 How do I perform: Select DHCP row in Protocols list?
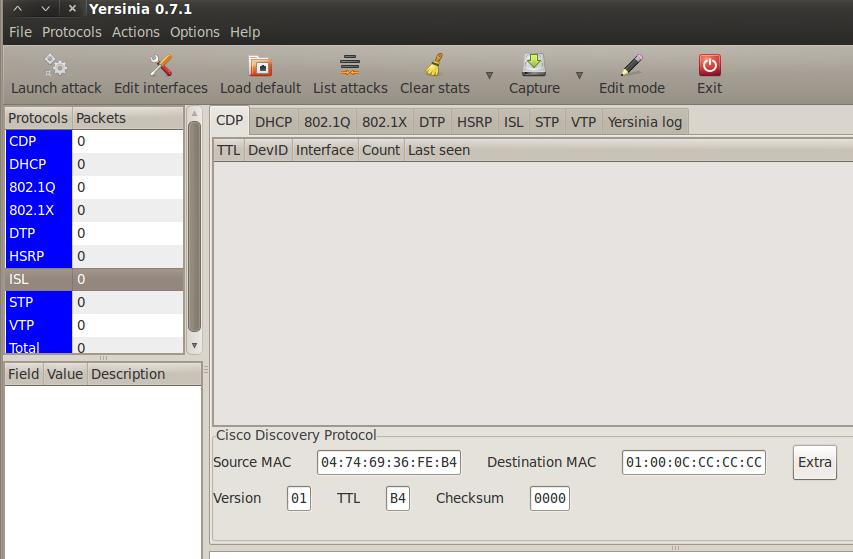pos(94,164)
